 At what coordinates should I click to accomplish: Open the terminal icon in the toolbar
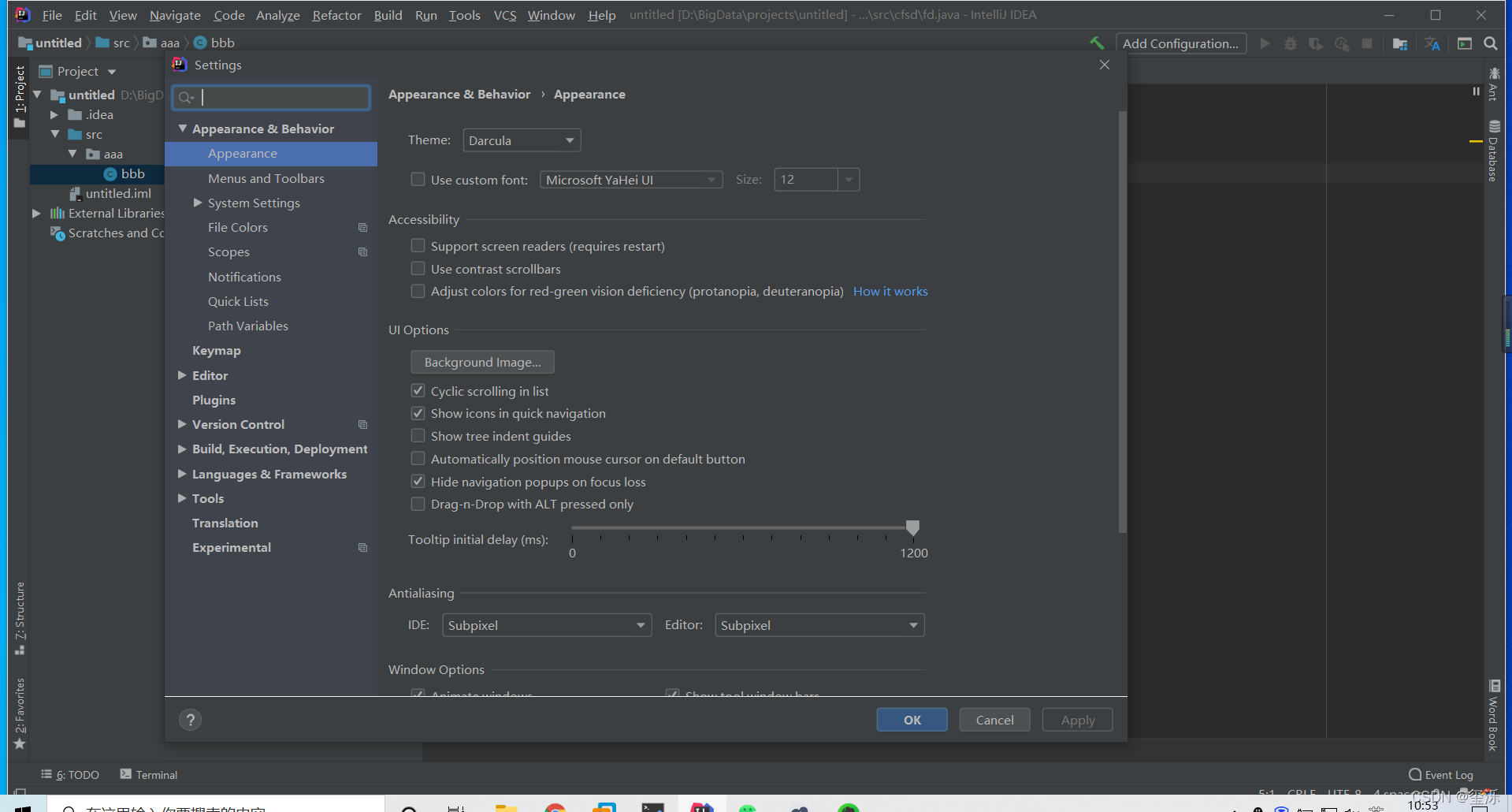point(1465,43)
